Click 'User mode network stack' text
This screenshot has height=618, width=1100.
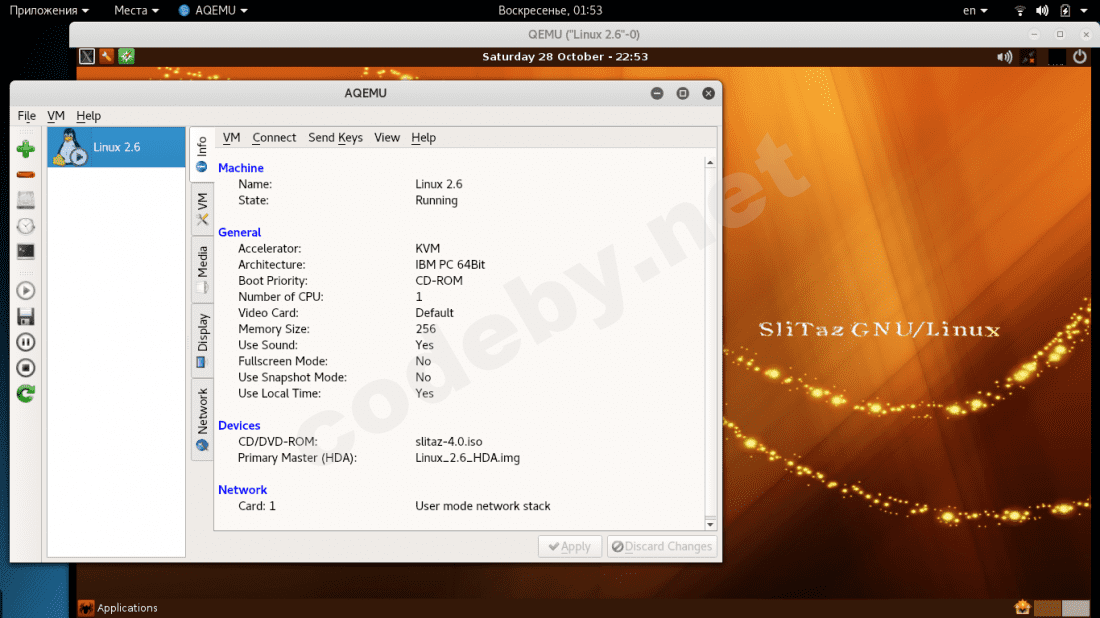point(483,506)
